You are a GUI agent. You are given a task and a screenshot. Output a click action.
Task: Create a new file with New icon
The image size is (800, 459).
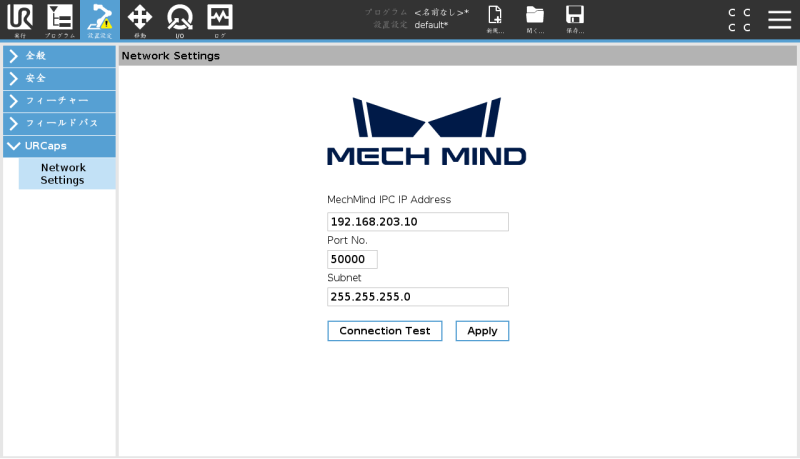pyautogui.click(x=495, y=19)
